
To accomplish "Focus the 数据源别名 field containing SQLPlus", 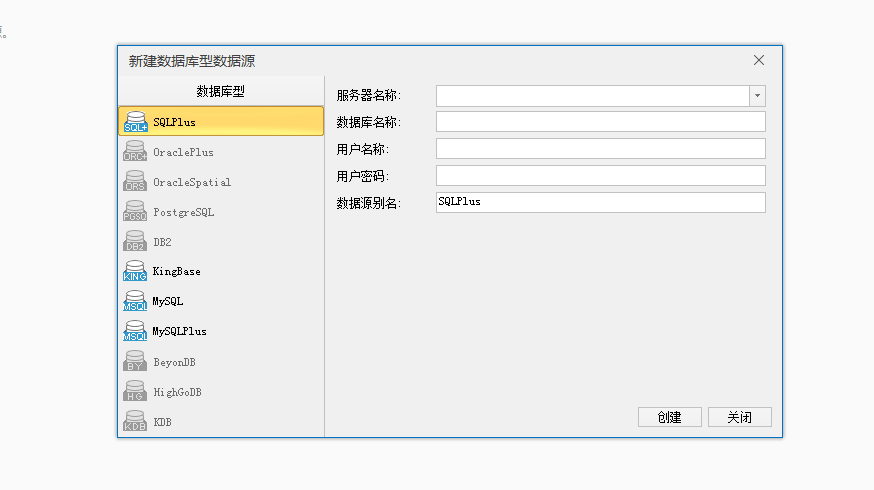I will point(601,202).
